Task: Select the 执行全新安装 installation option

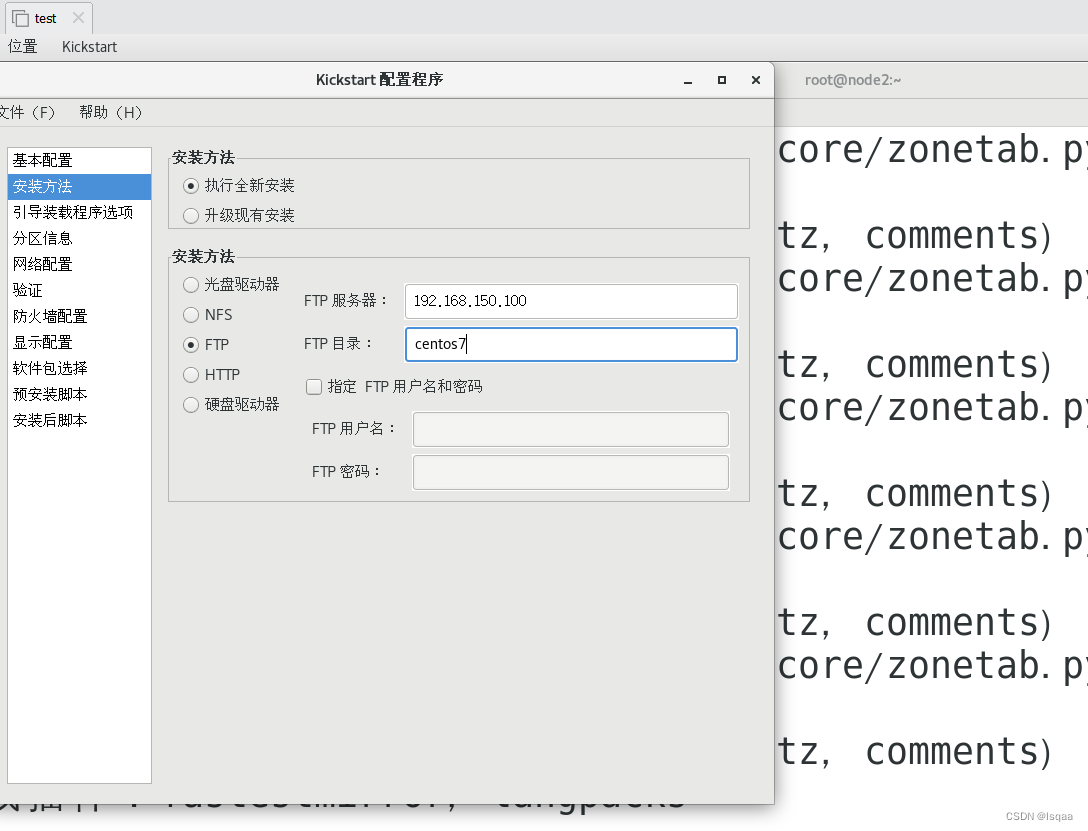Action: [190, 185]
